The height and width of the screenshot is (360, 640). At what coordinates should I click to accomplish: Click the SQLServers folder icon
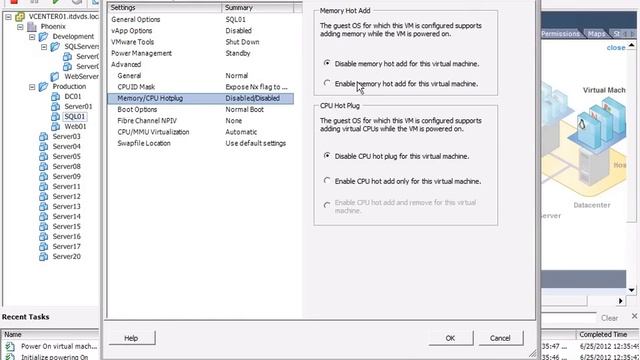click(55, 47)
